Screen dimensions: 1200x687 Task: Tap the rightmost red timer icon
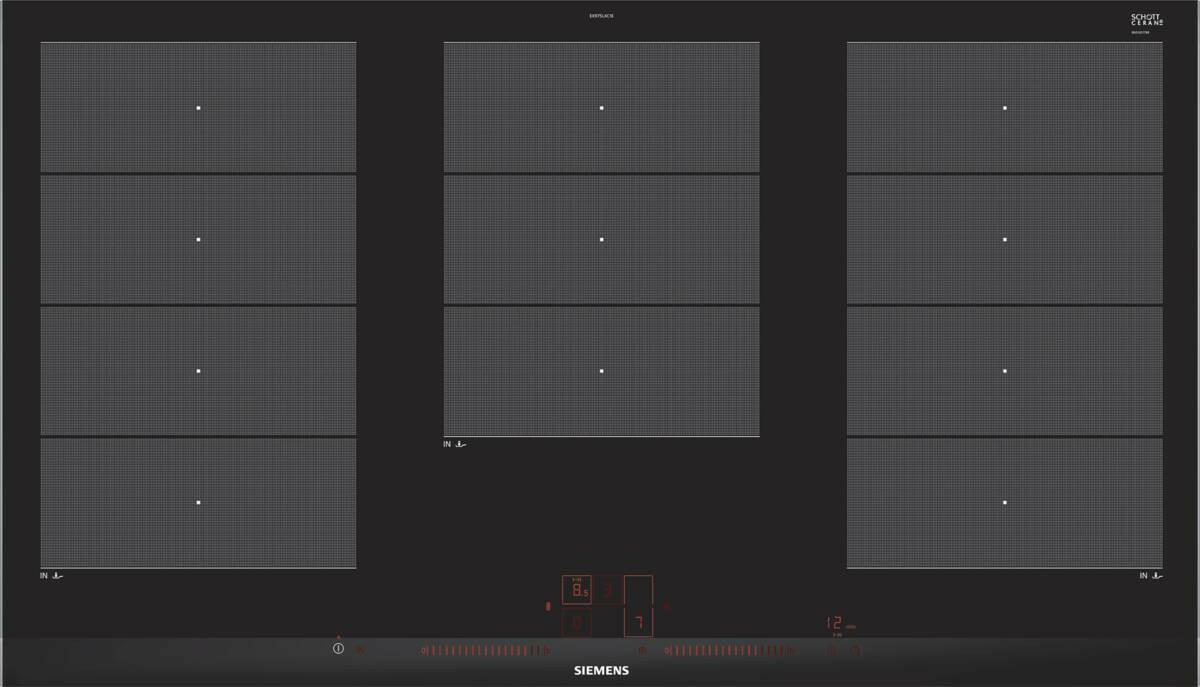856,650
